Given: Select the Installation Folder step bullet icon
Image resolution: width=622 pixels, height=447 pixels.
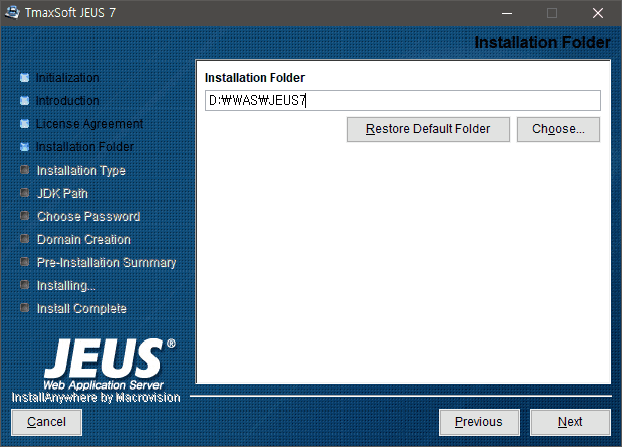Looking at the screenshot, I should pos(25,147).
